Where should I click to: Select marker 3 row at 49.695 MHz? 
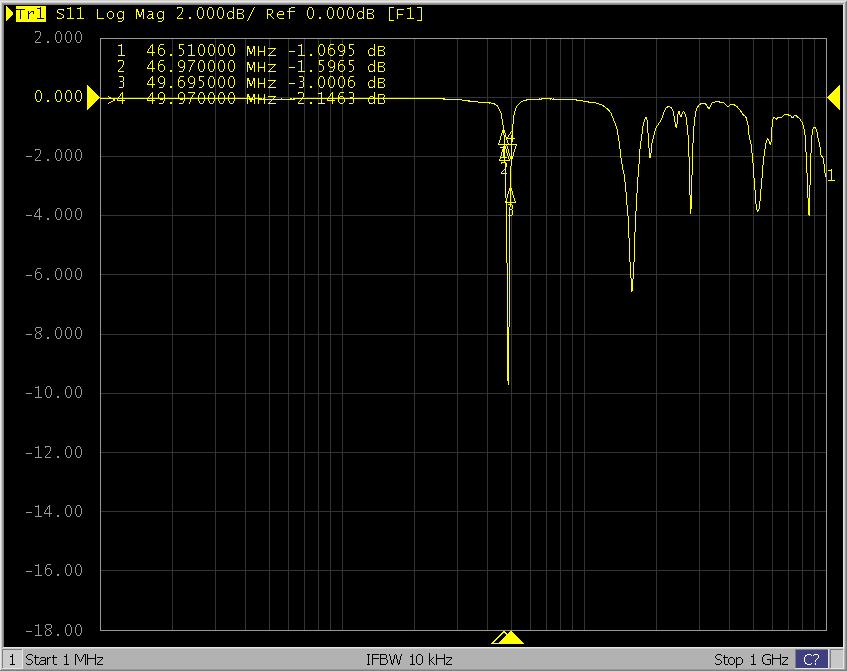[x=250, y=82]
